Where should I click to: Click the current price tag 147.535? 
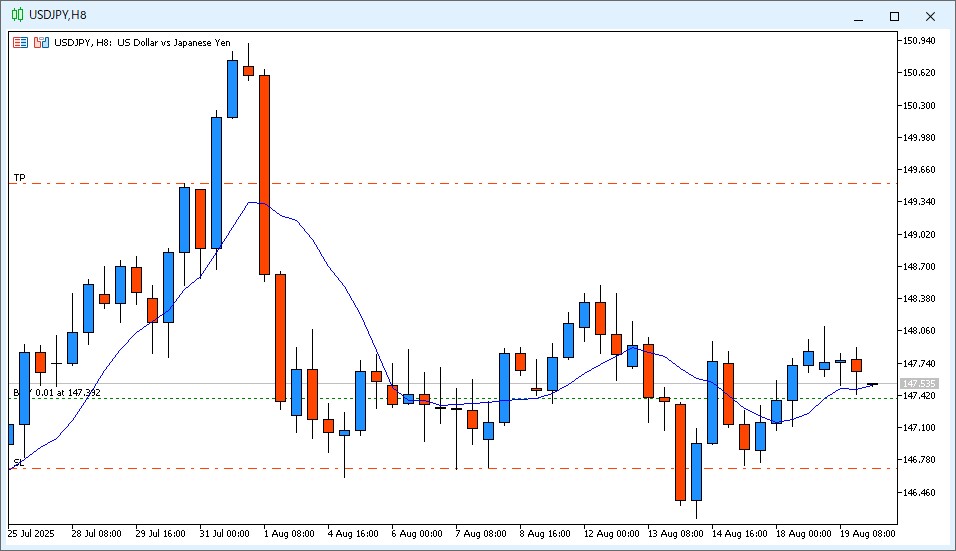919,383
